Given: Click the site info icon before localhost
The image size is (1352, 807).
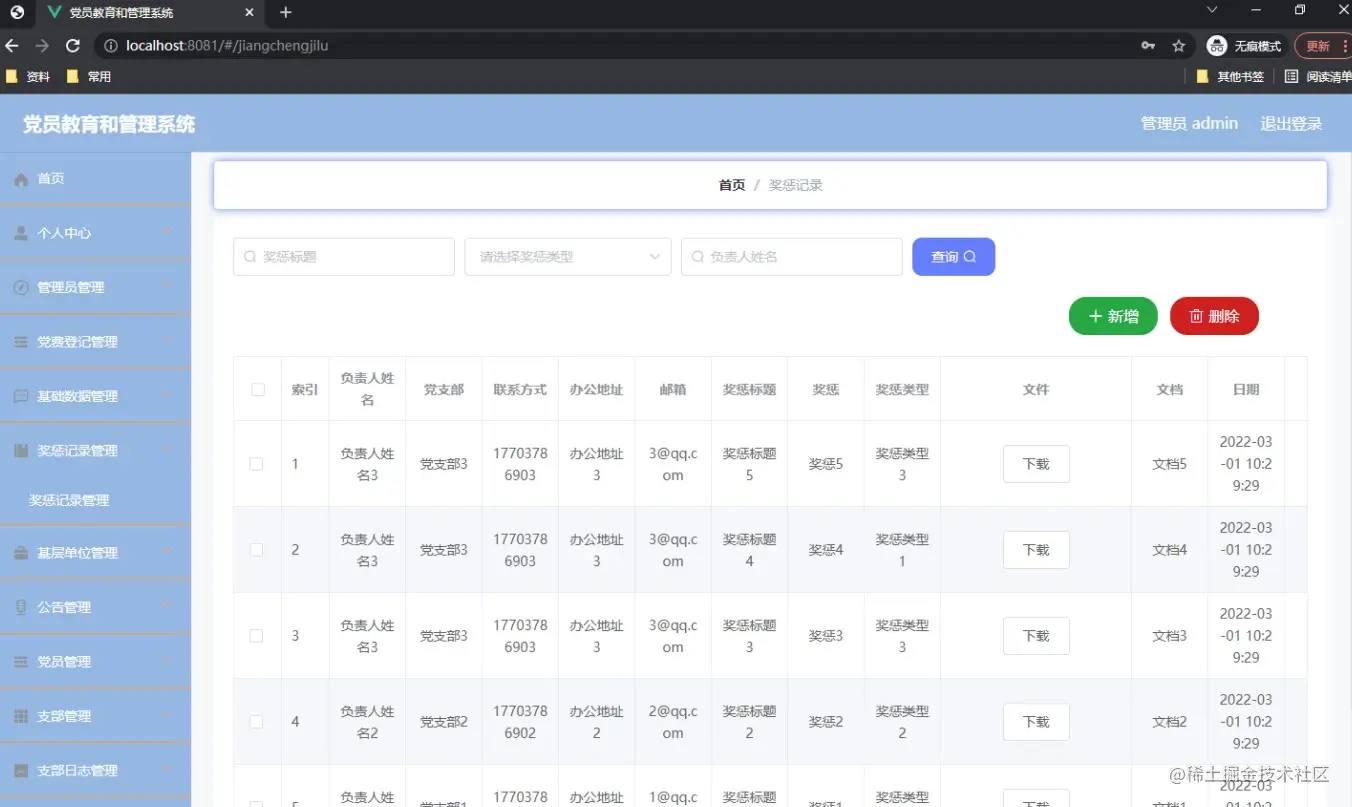Looking at the screenshot, I should (111, 46).
